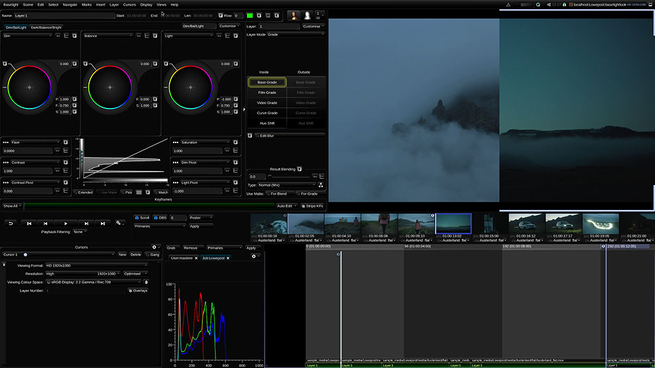Step back one frame in playback controls

click(x=46, y=223)
